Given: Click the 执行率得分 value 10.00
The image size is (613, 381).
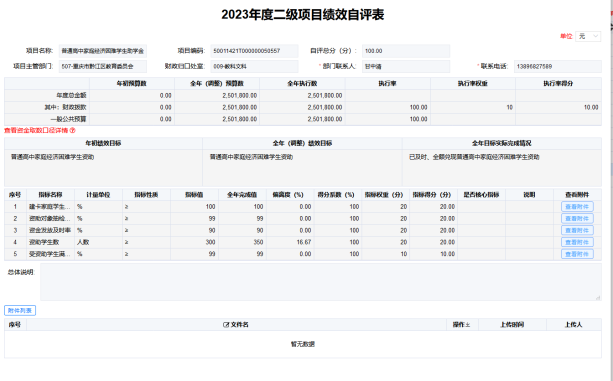Looking at the screenshot, I should 591,107.
